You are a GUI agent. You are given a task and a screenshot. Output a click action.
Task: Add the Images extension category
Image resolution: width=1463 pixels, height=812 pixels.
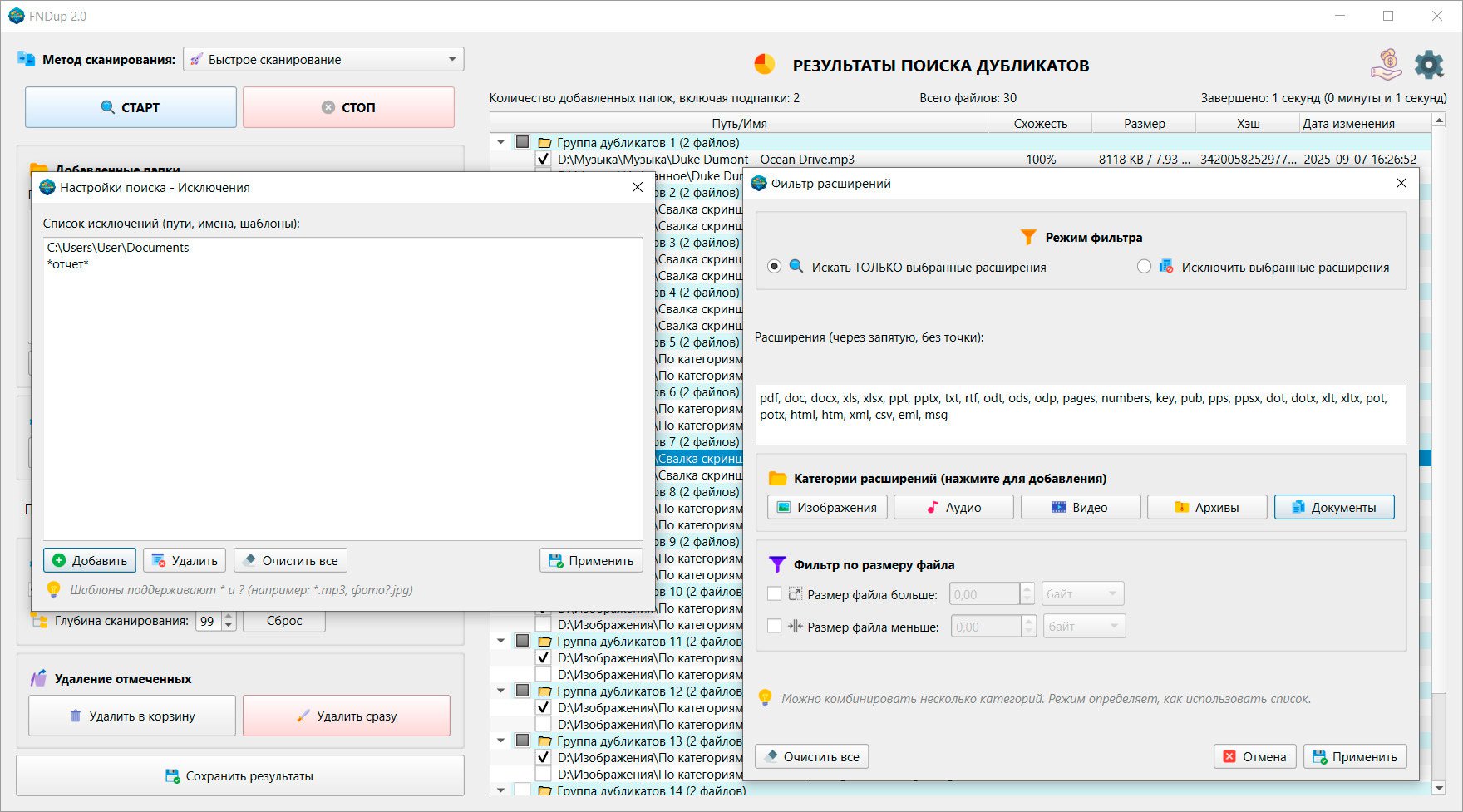click(x=827, y=507)
